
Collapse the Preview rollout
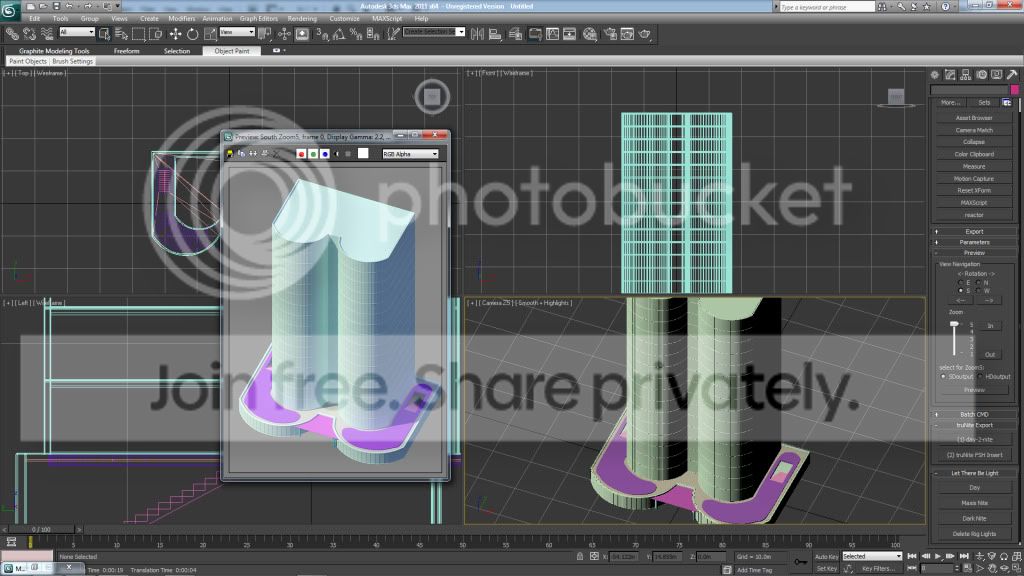[x=974, y=253]
